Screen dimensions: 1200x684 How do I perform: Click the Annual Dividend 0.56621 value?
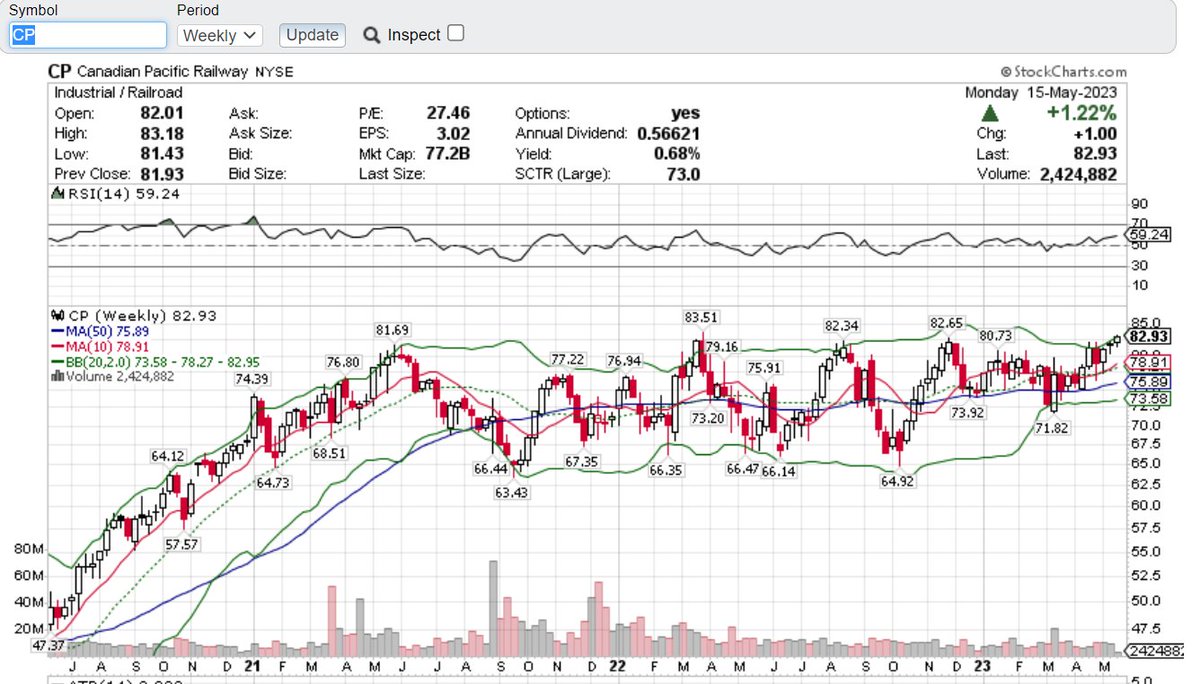[669, 133]
